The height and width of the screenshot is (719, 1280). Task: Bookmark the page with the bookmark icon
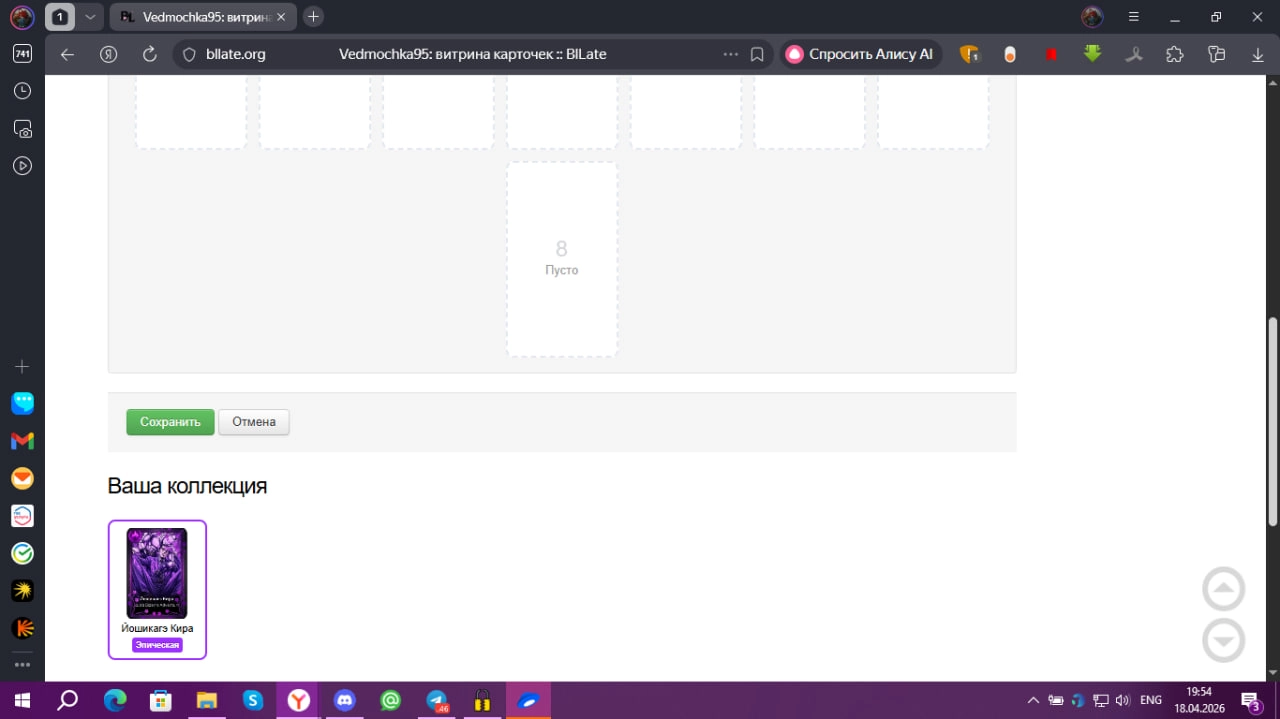click(757, 54)
